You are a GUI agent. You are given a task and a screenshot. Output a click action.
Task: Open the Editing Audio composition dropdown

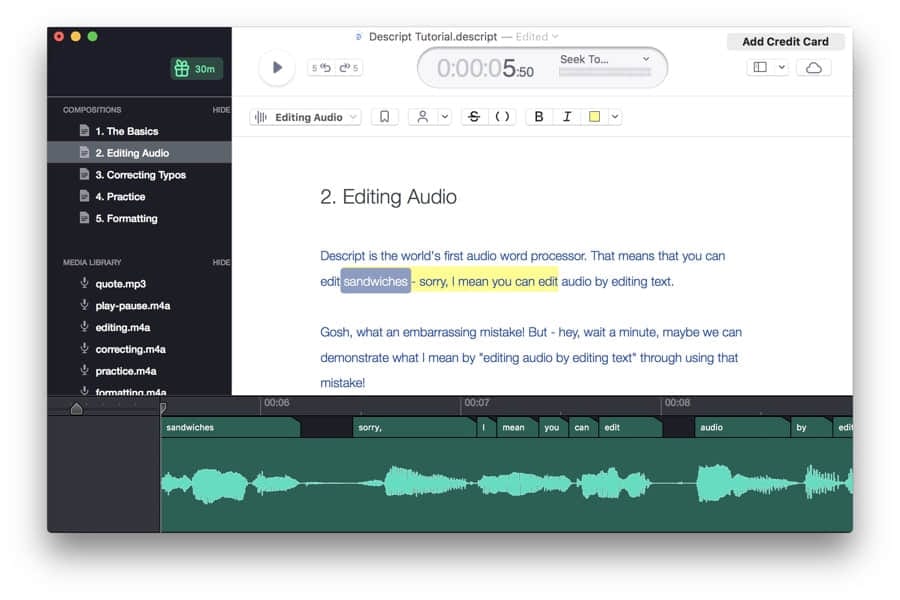click(x=305, y=117)
